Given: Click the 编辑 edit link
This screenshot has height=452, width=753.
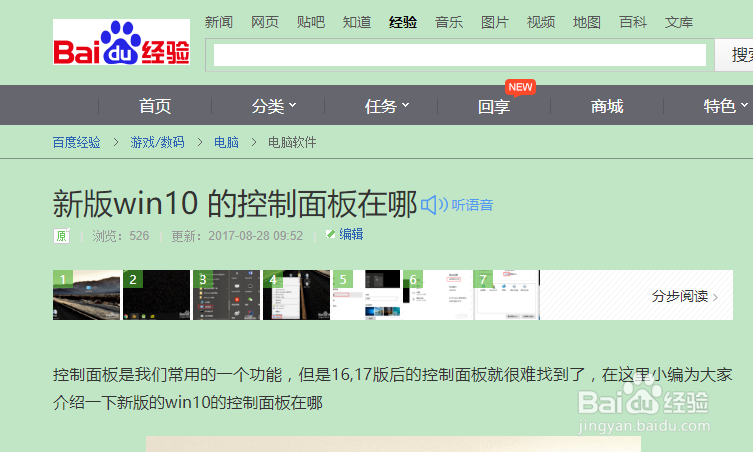Looking at the screenshot, I should coord(351,234).
